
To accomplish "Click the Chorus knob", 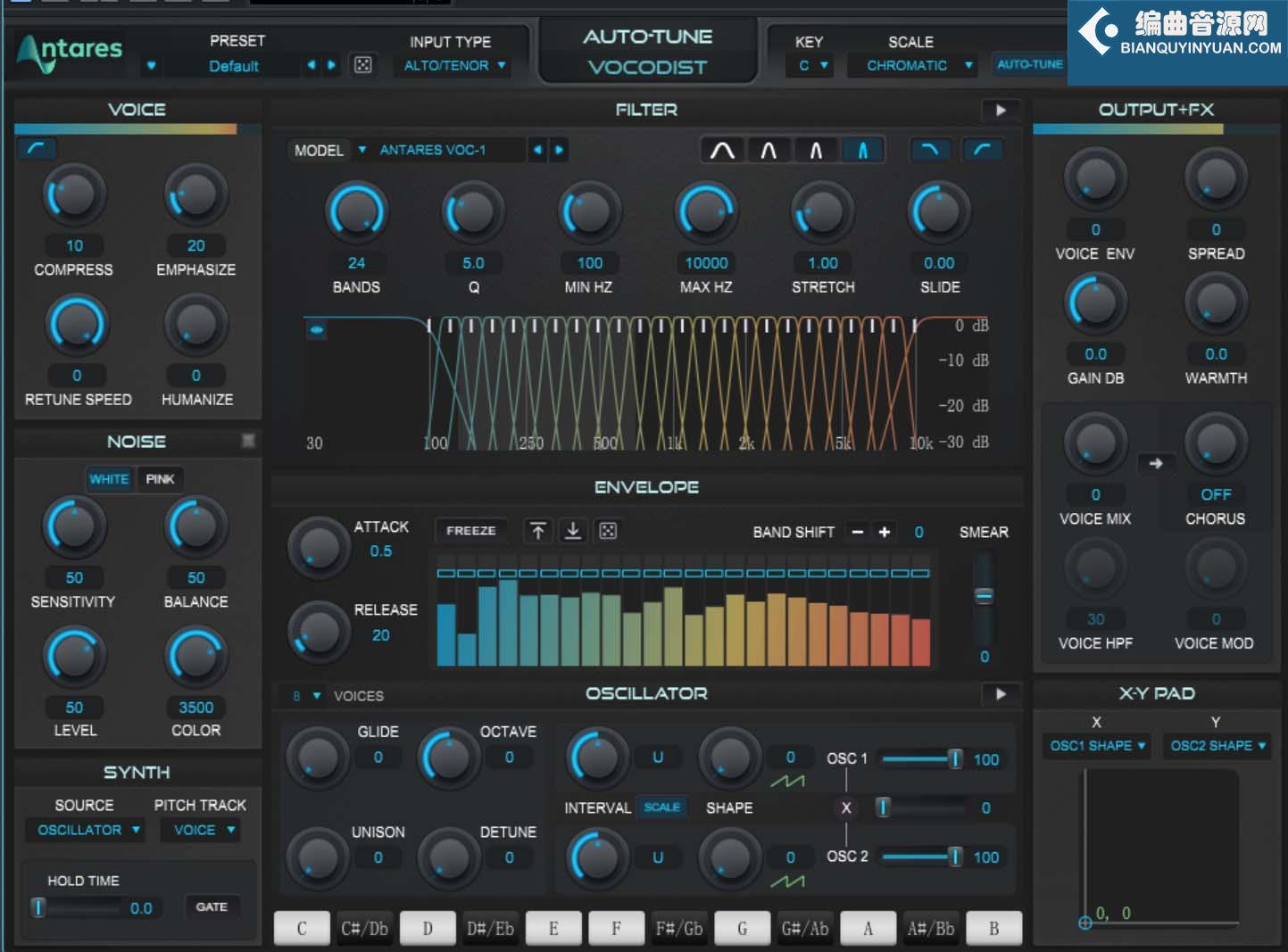I will 1216,443.
